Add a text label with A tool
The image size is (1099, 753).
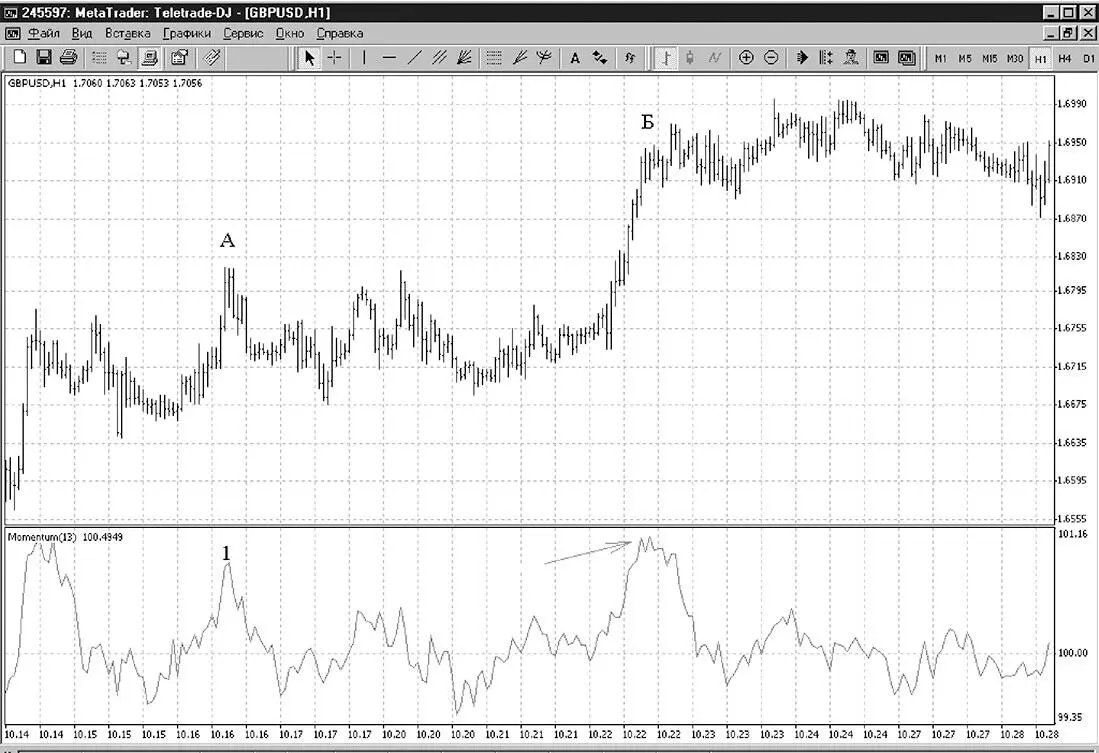pyautogui.click(x=575, y=57)
